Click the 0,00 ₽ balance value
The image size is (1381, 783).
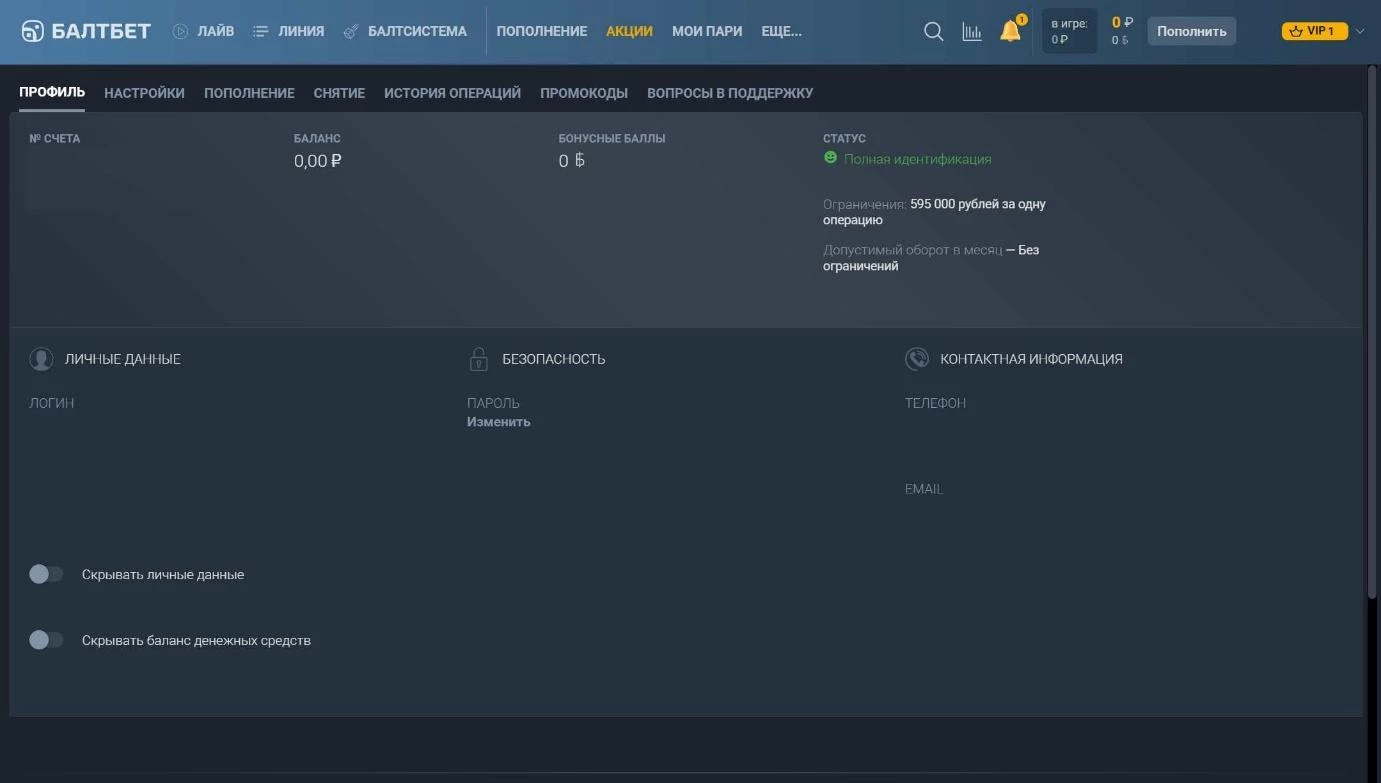pyautogui.click(x=317, y=161)
